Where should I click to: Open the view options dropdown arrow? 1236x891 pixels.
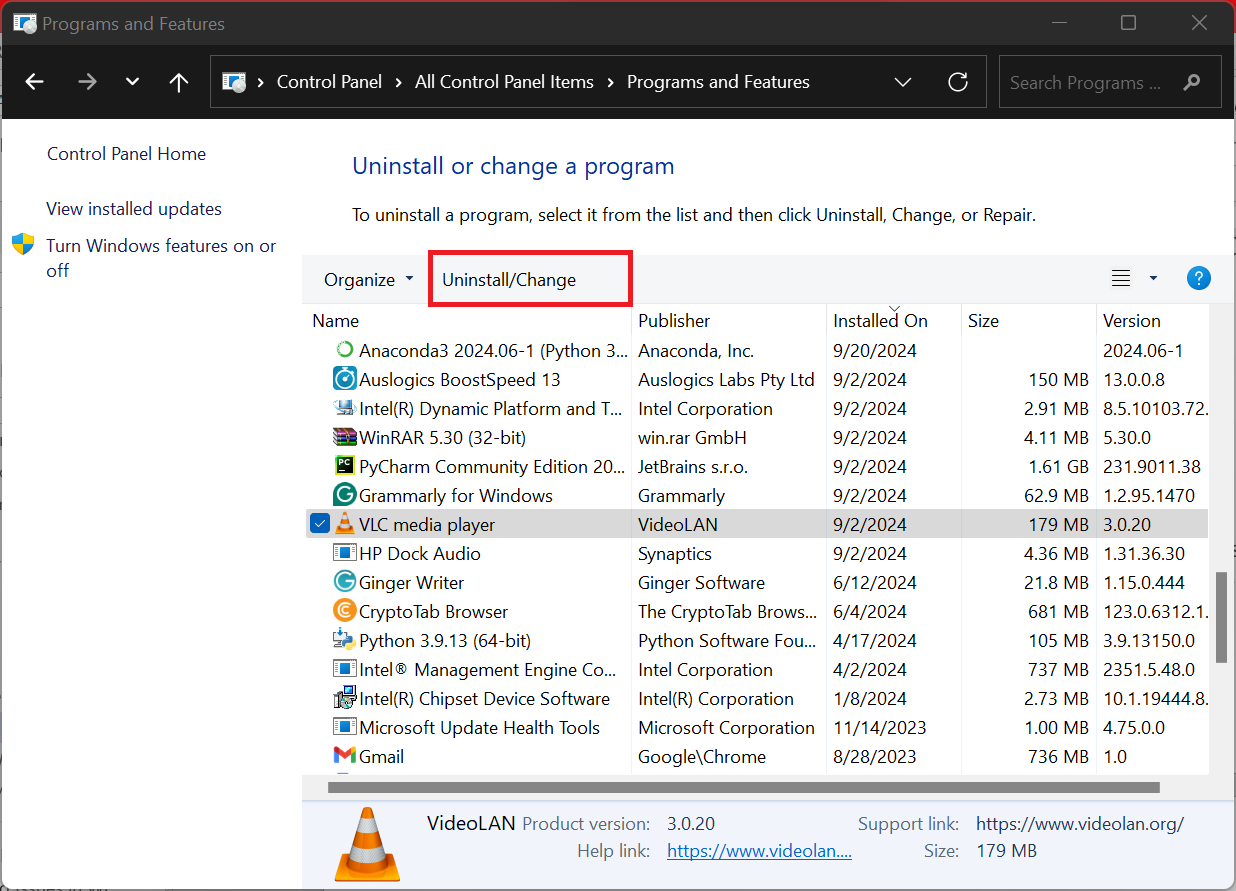click(x=1153, y=279)
